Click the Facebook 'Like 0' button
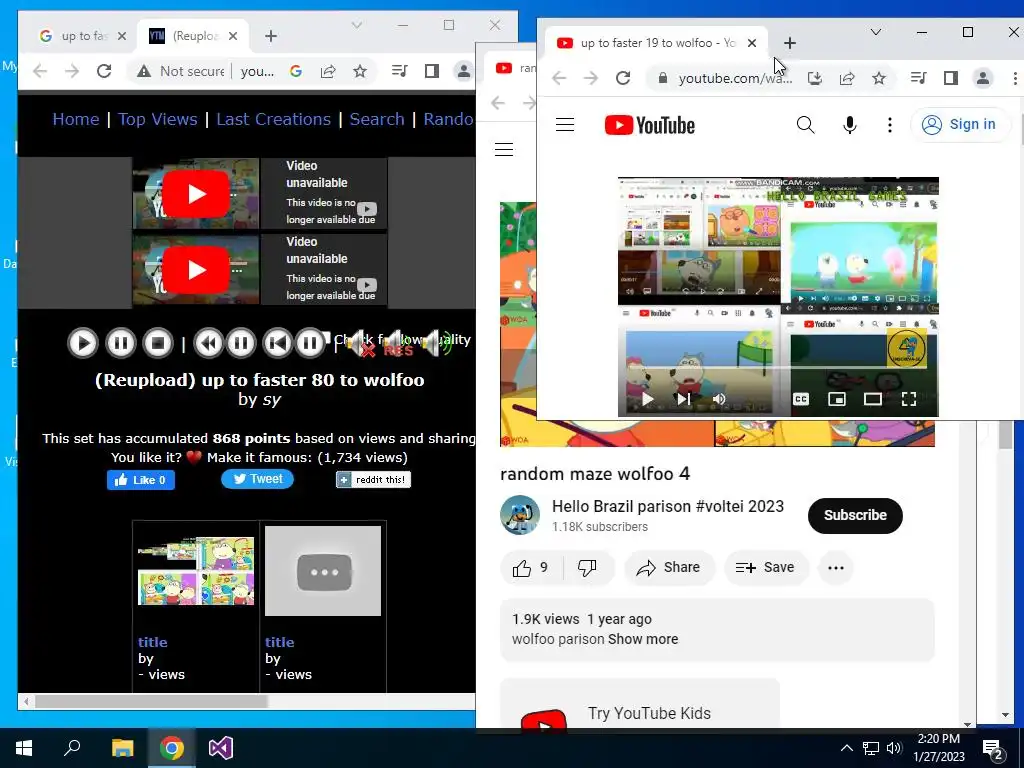 tap(141, 480)
